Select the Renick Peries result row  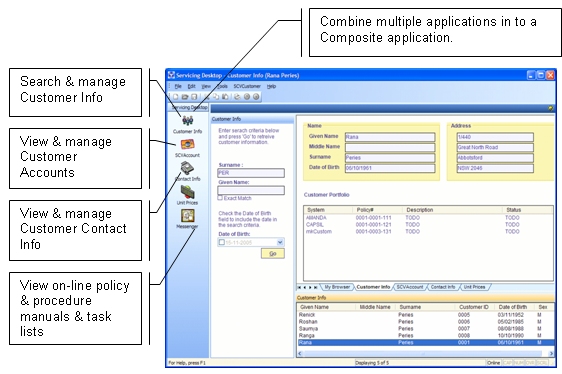coord(425,315)
